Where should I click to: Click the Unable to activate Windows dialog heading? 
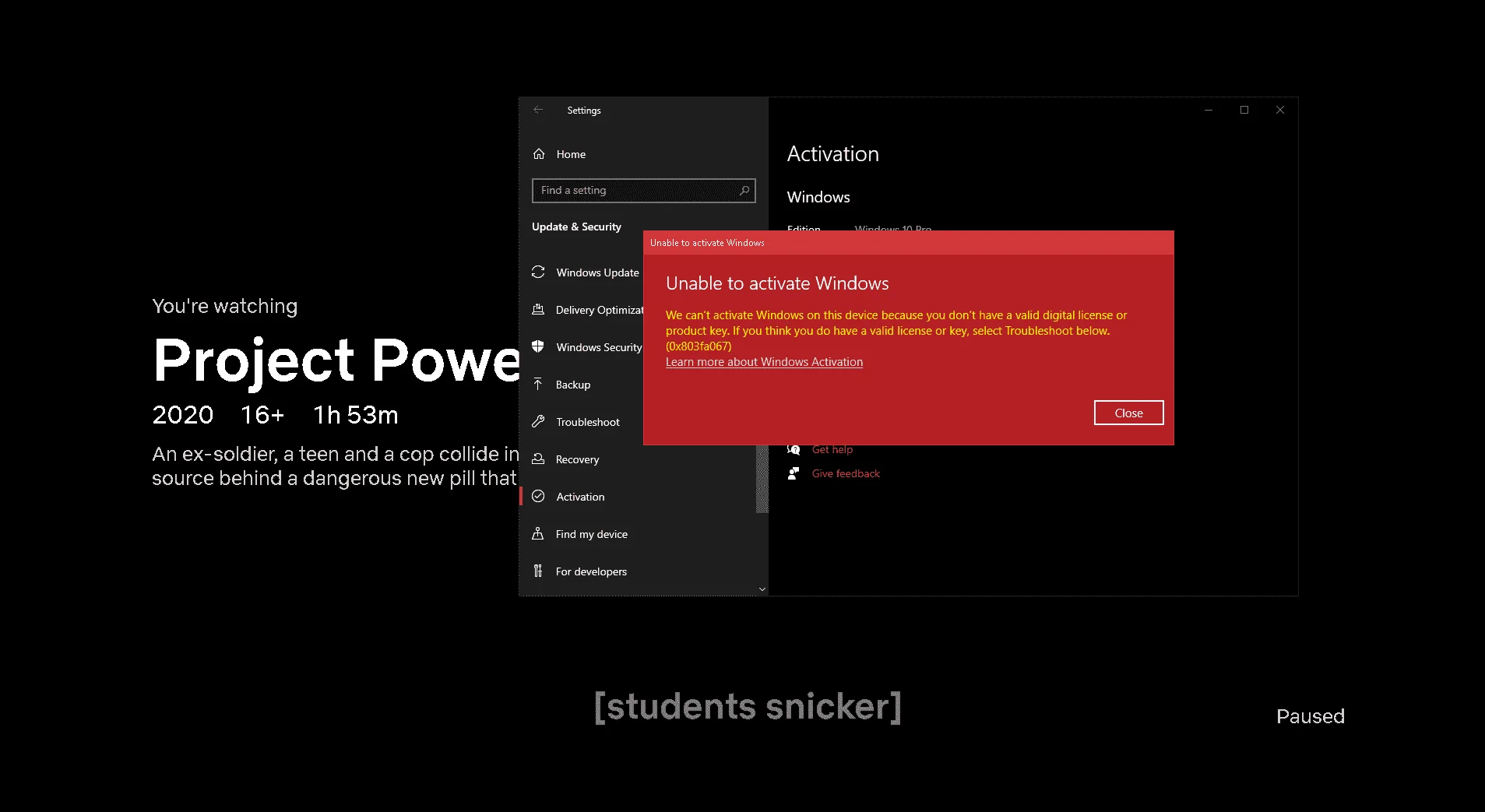[x=777, y=283]
